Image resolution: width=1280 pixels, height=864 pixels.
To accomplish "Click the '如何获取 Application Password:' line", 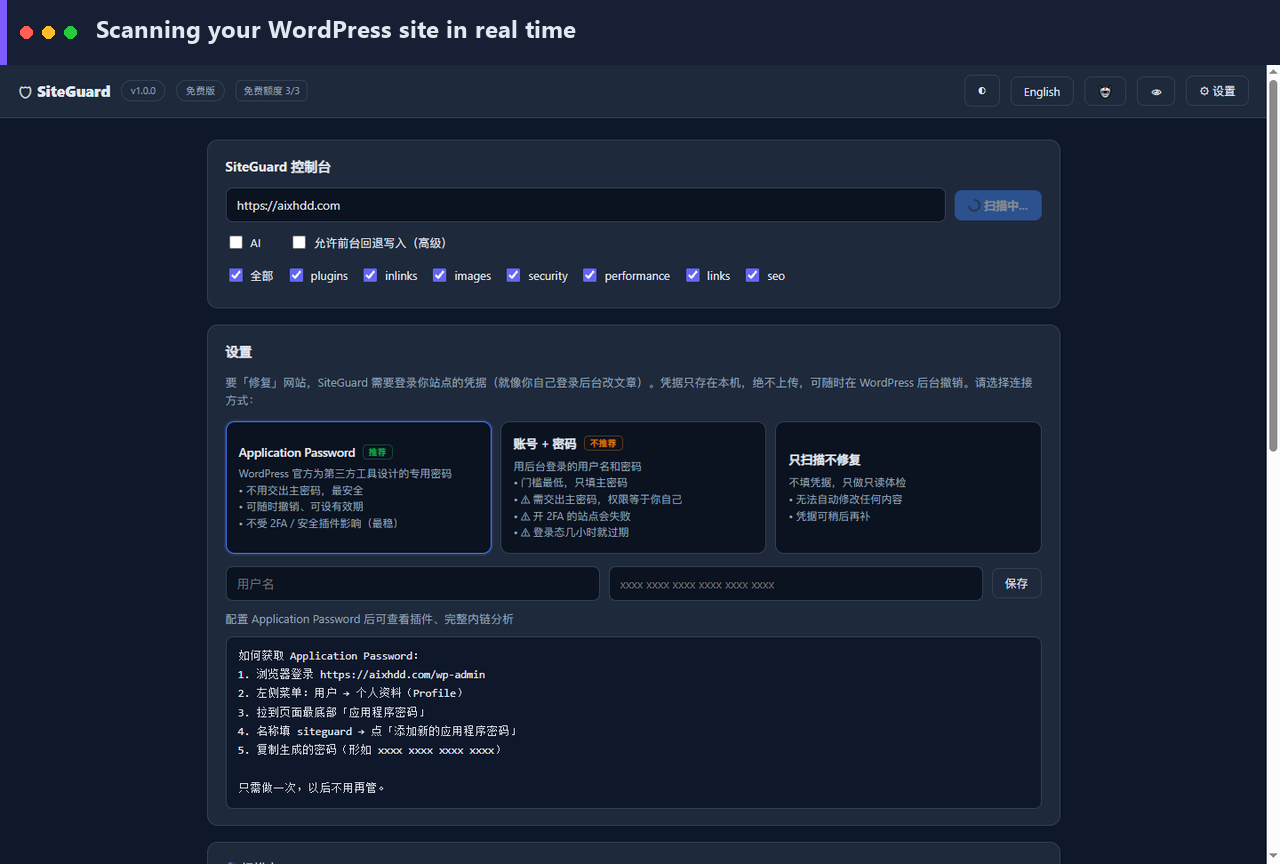I will (x=329, y=656).
